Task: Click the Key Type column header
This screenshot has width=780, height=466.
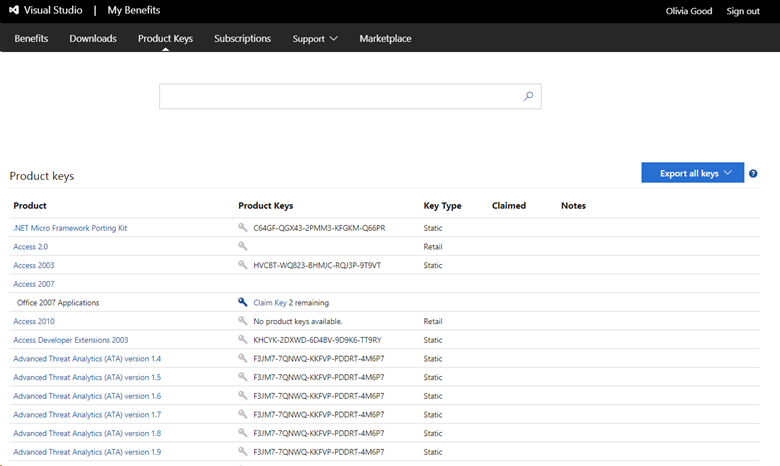Action: [x=442, y=205]
